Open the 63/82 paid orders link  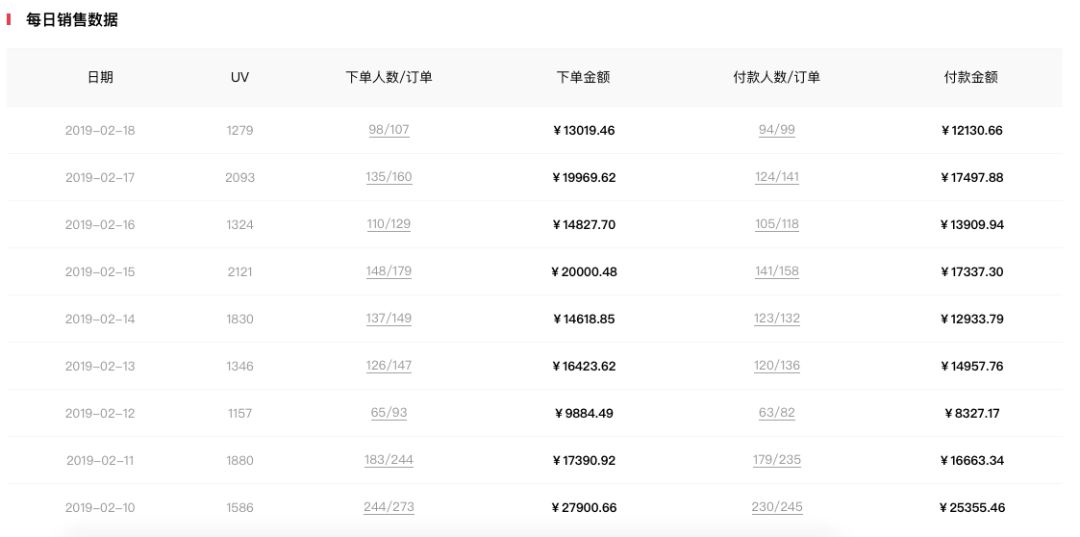pyautogui.click(x=777, y=412)
